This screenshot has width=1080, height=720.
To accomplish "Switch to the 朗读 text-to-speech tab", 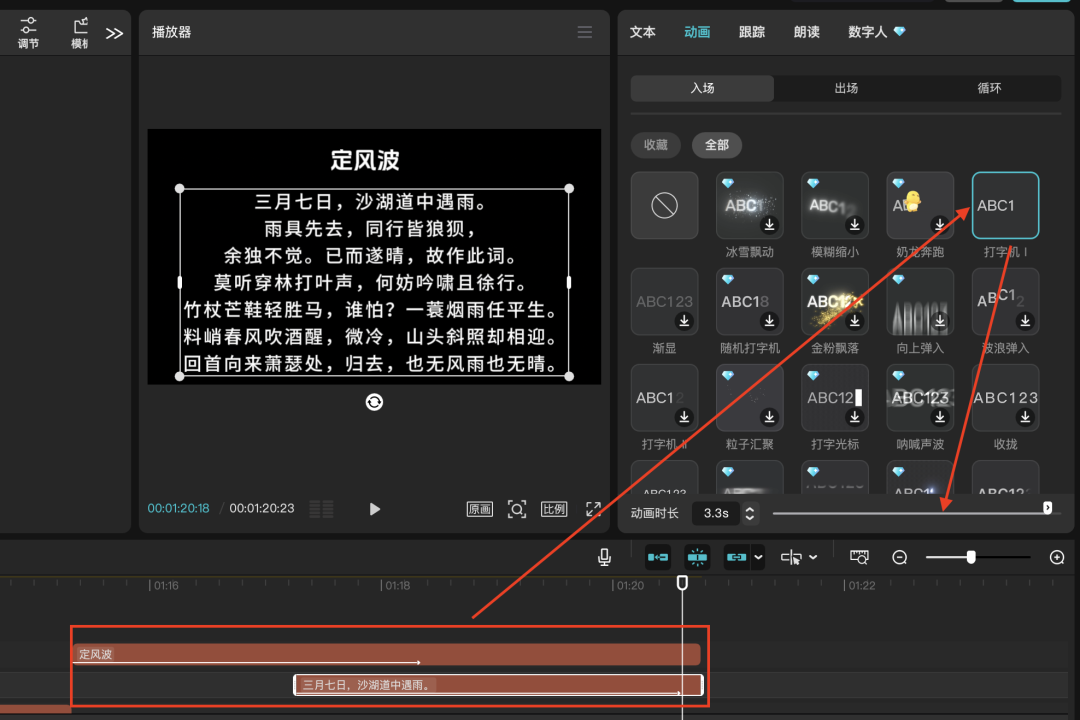I will [806, 31].
